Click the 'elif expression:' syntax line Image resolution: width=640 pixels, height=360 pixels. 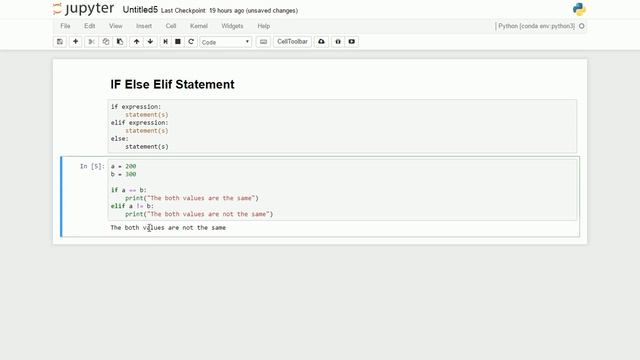[139, 122]
